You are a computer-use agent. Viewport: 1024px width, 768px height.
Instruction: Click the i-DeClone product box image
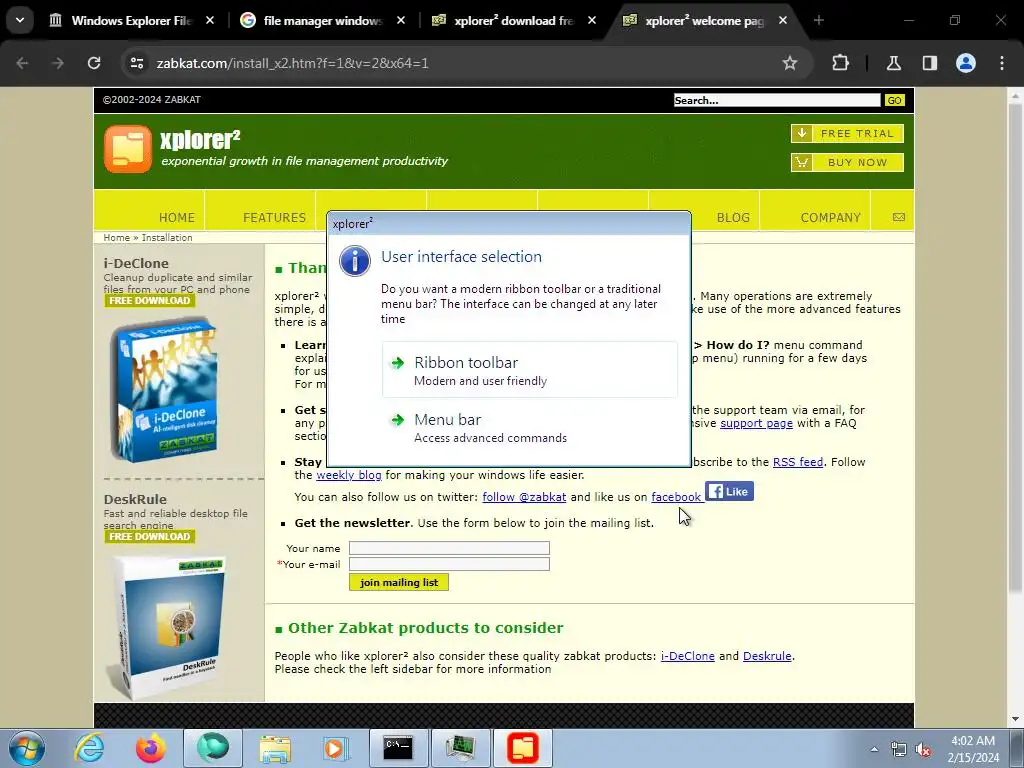[x=164, y=389]
